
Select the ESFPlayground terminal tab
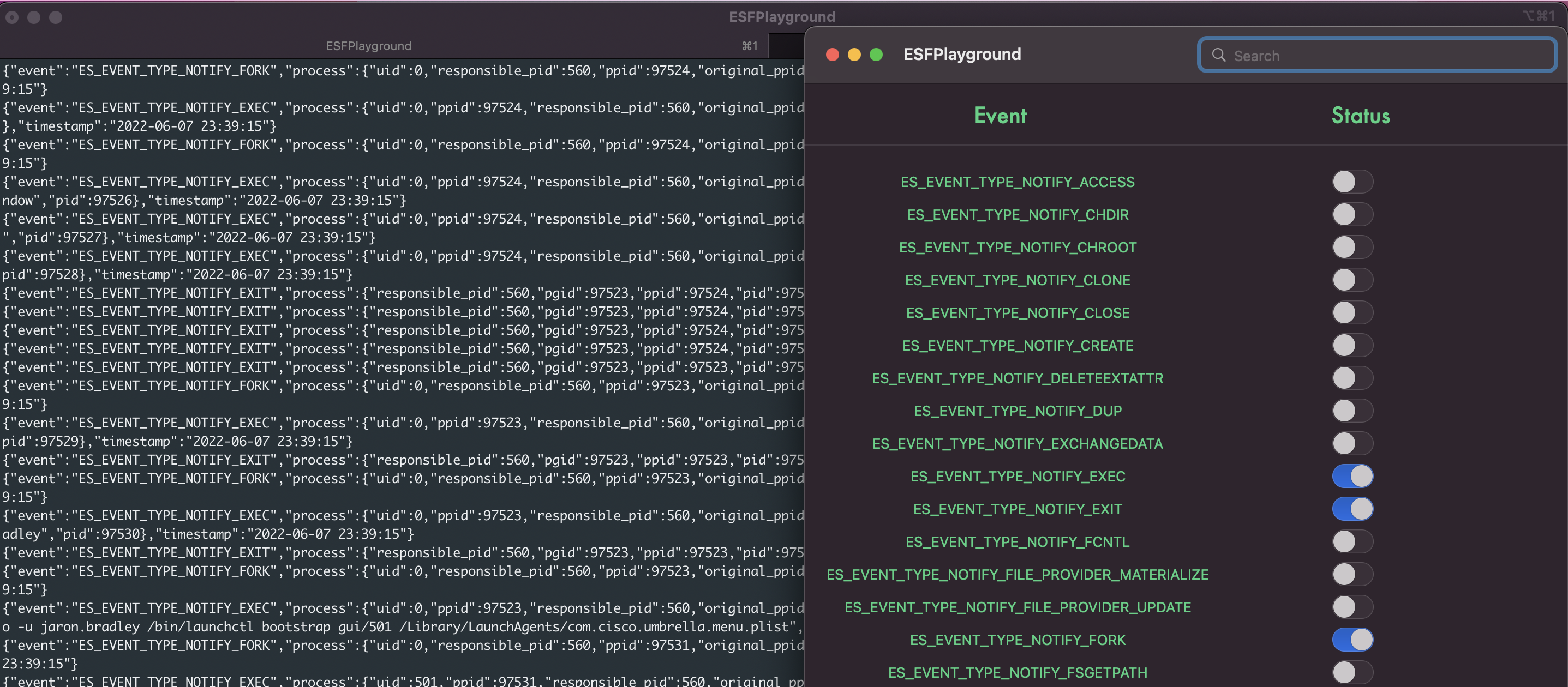point(368,46)
